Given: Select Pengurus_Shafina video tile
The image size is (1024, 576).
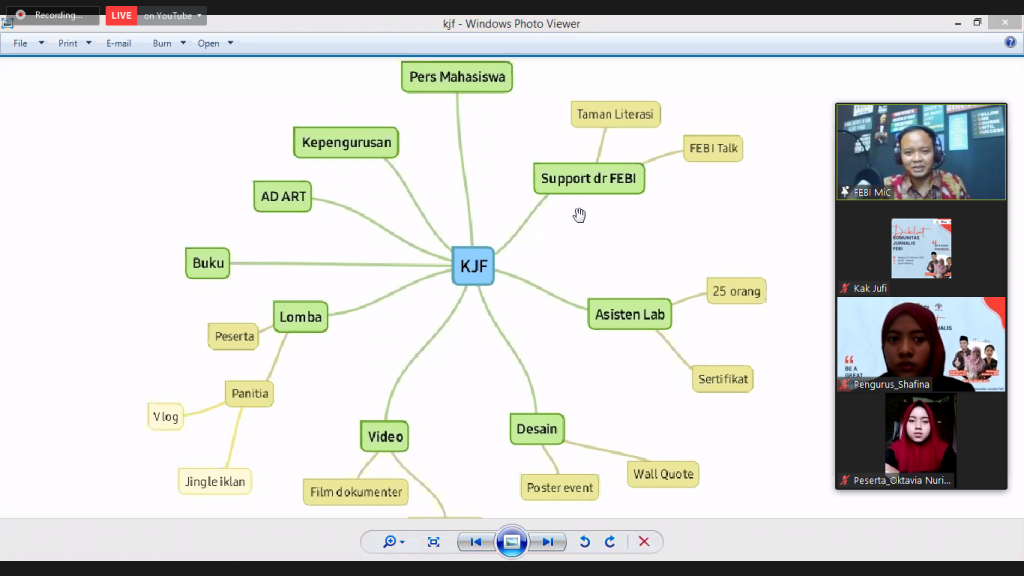Looking at the screenshot, I should click(920, 344).
